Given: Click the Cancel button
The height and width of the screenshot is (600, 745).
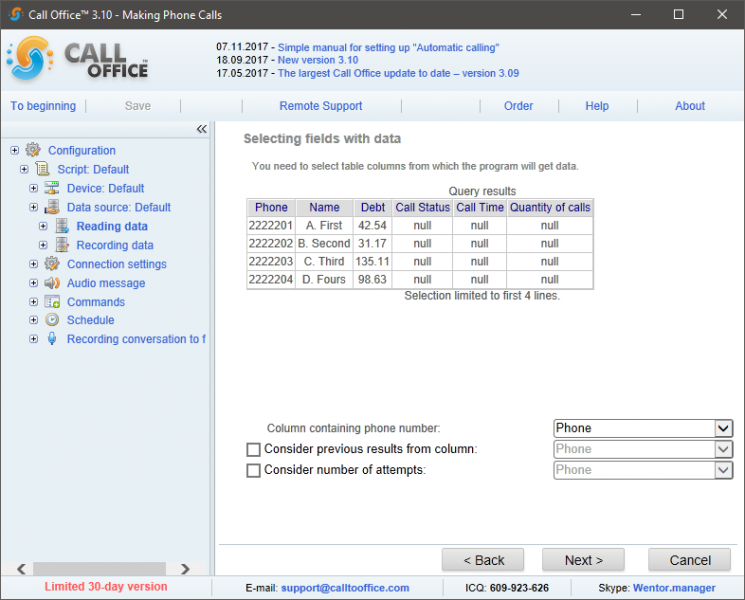Looking at the screenshot, I should point(689,560).
